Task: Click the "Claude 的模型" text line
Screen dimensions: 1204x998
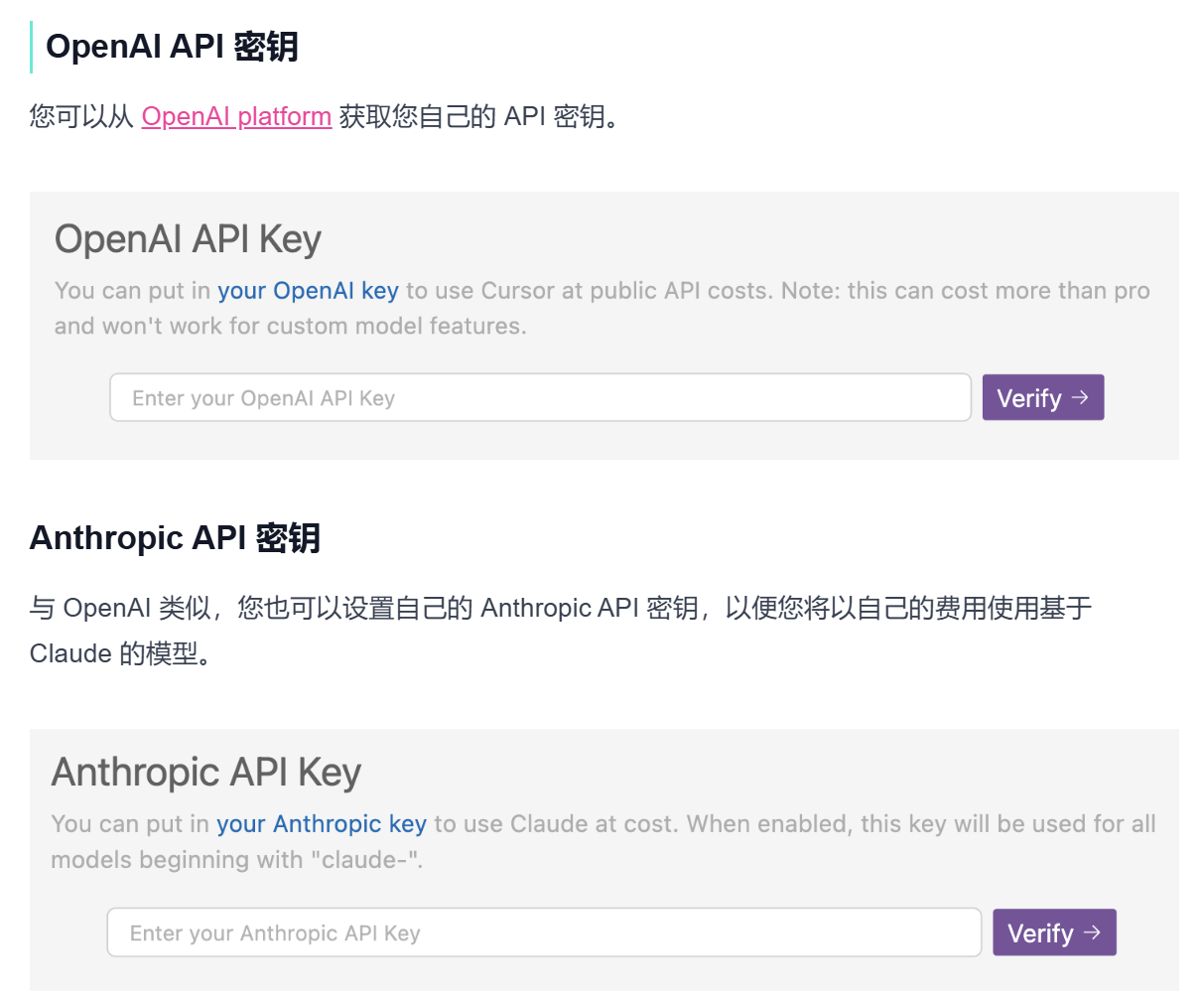Action: point(119,653)
